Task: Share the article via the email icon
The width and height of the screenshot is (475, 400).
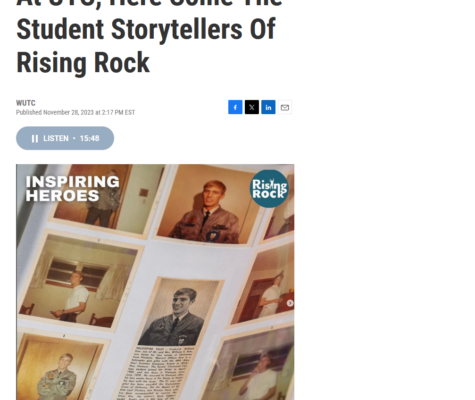Action: click(285, 107)
